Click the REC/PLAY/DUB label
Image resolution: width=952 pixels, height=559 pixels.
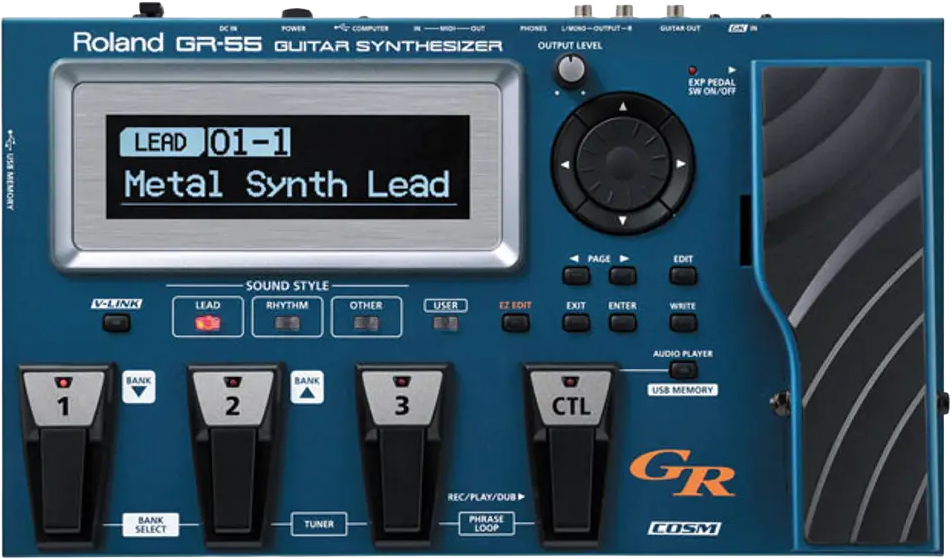(486, 497)
